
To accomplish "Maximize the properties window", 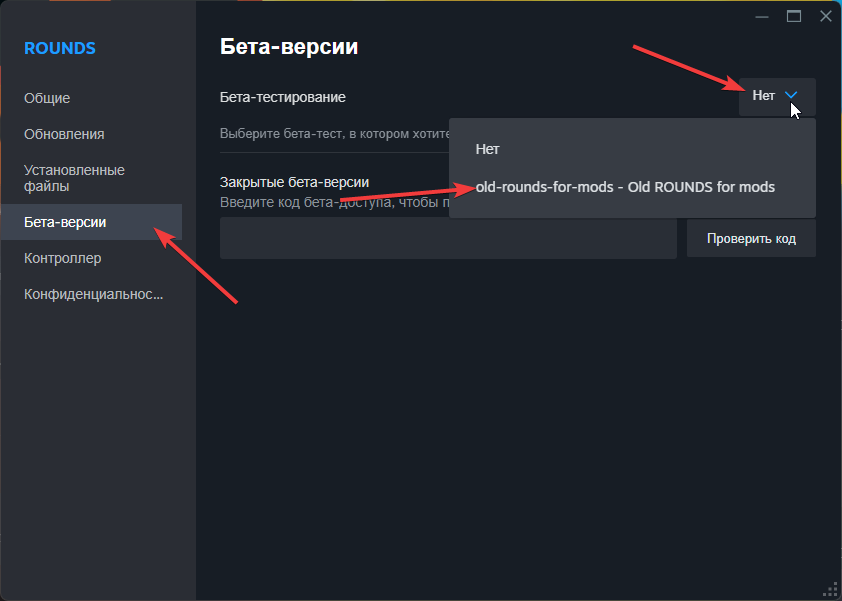I will point(794,17).
